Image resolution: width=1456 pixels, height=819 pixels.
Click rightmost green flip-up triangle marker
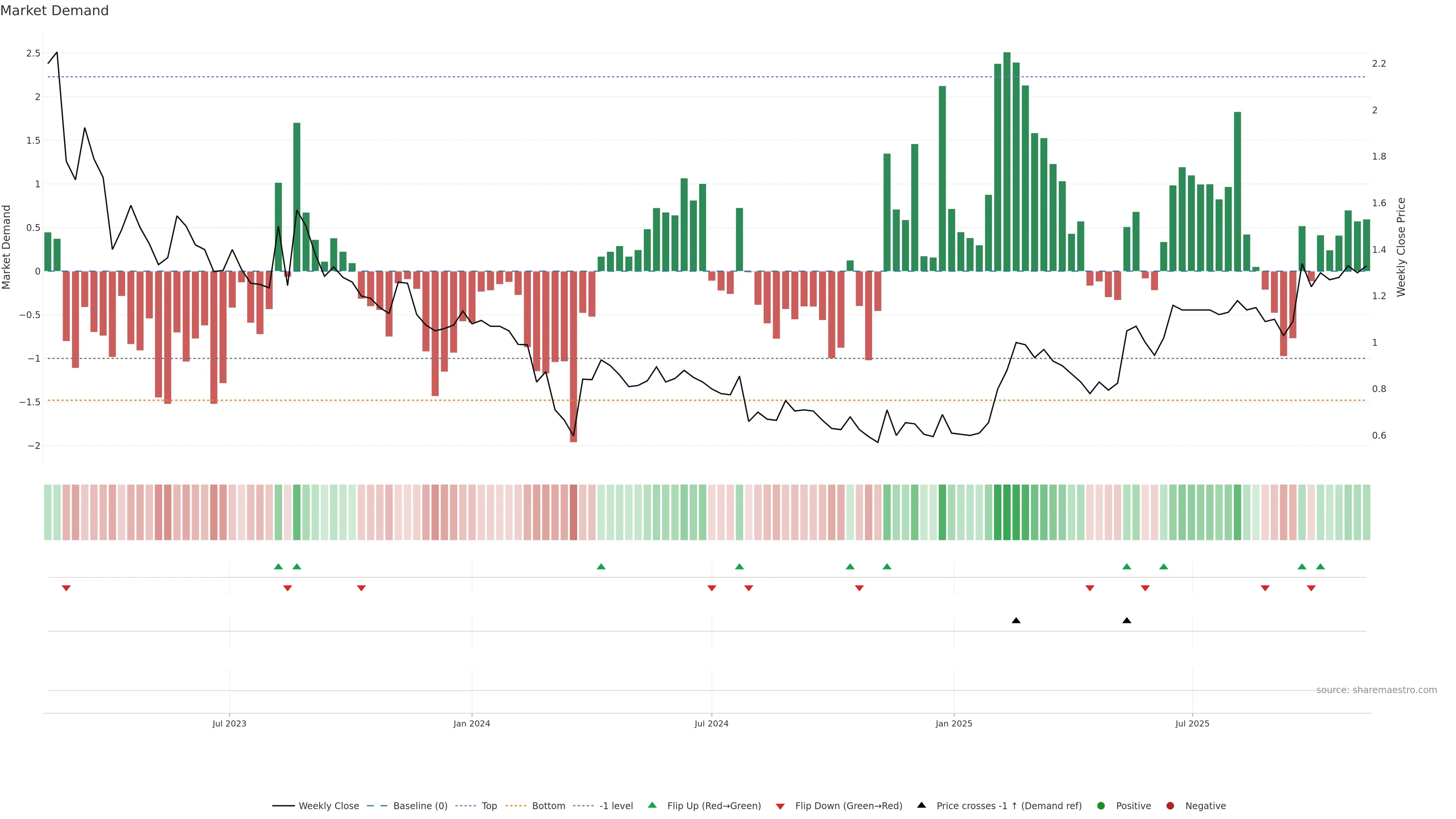(1320, 566)
